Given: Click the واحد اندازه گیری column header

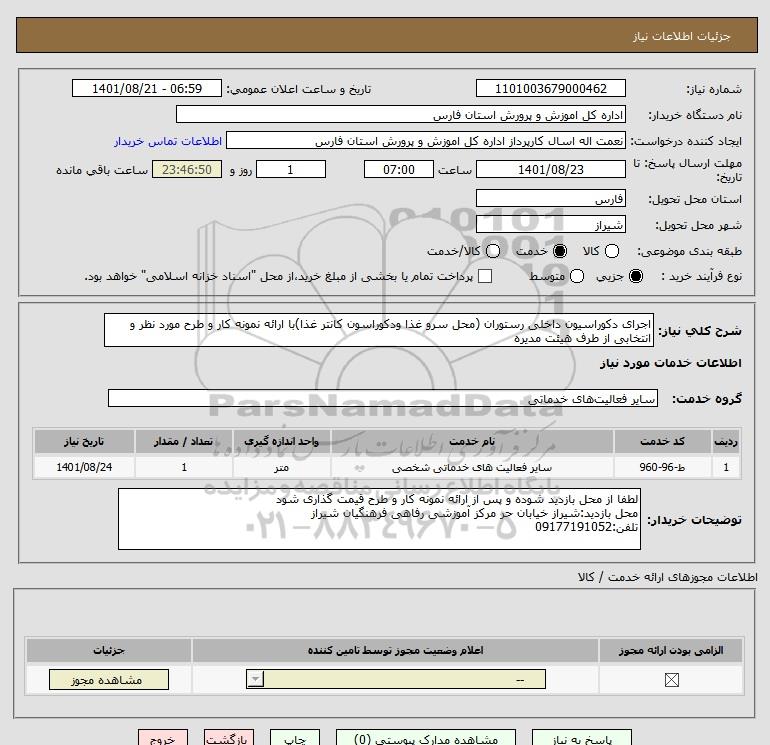Looking at the screenshot, I should 281,441.
